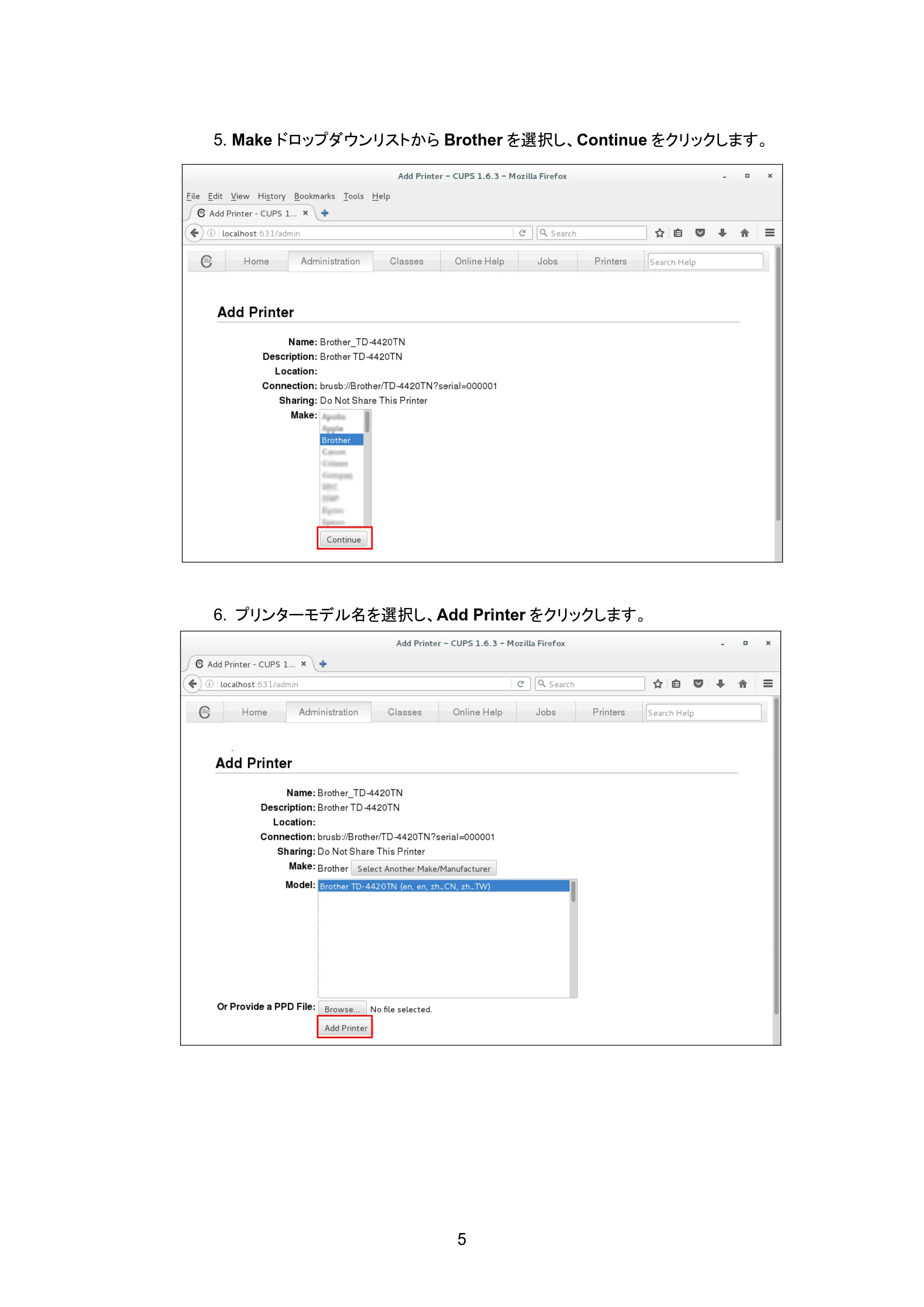Open the Edit menu in the step 5 browser

pyautogui.click(x=215, y=196)
